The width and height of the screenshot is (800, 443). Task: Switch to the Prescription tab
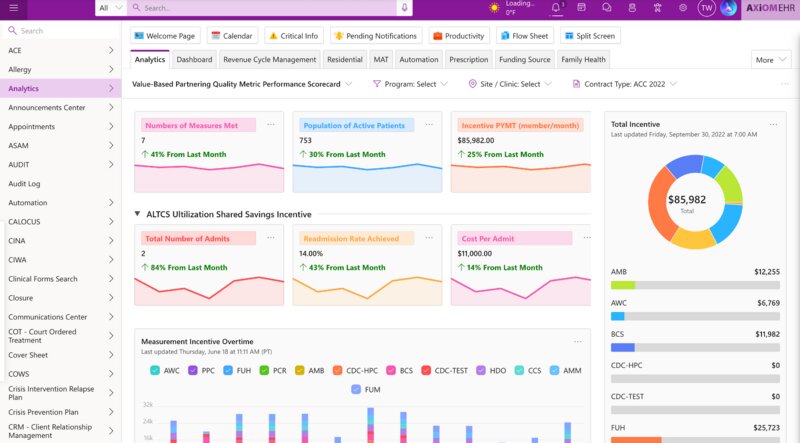tap(468, 60)
